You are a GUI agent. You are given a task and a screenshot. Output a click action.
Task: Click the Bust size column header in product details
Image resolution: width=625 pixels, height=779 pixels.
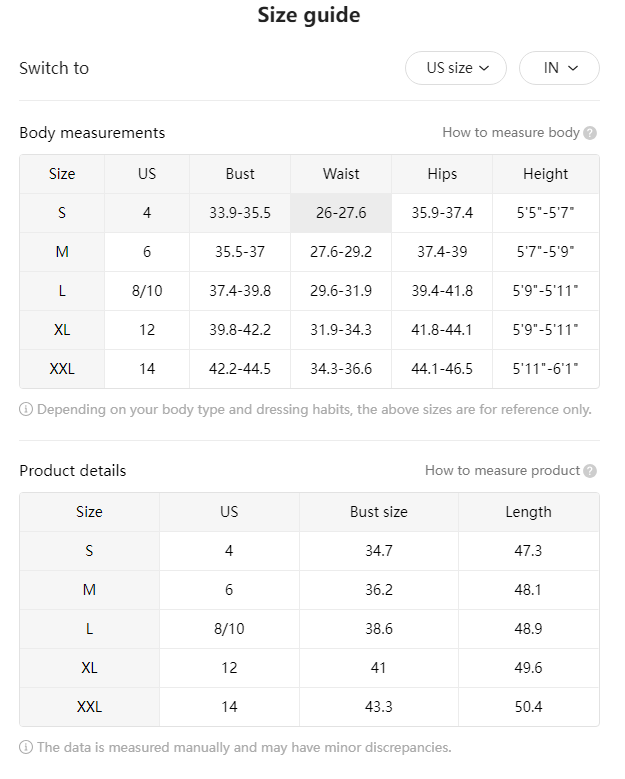(379, 512)
